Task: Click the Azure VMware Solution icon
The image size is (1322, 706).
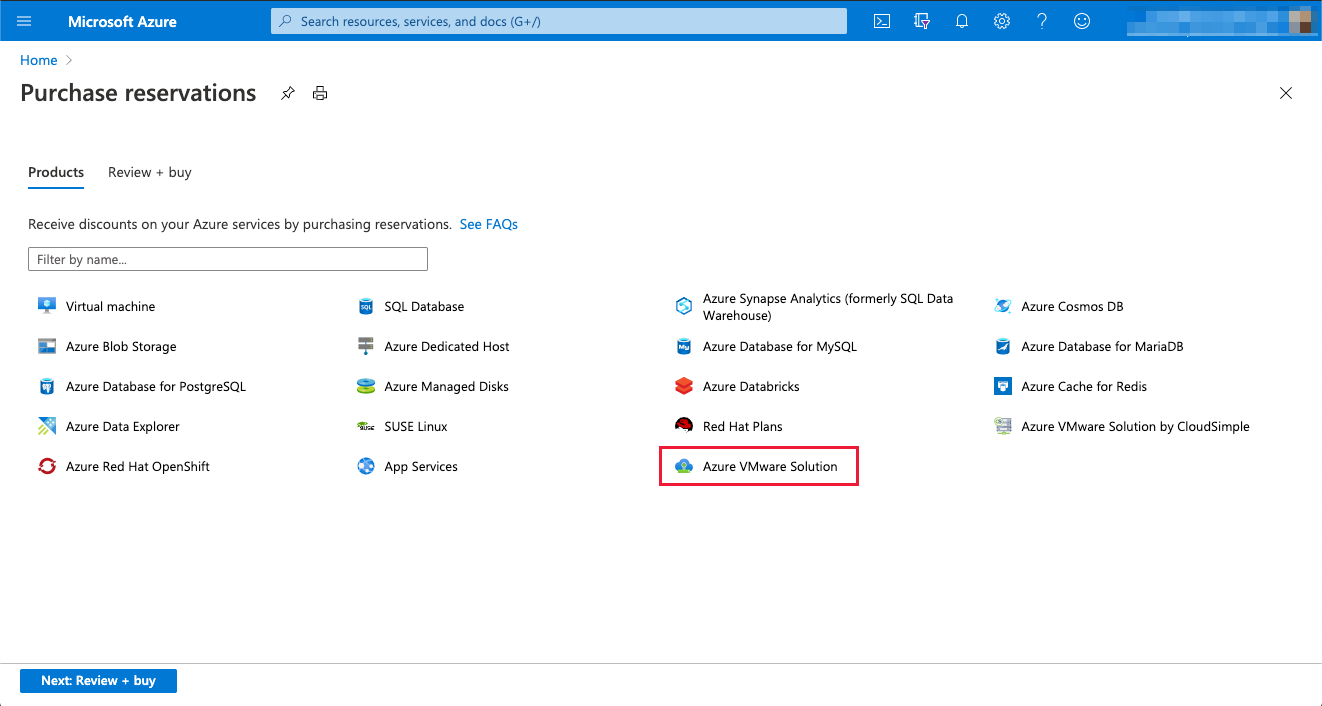Action: point(684,466)
